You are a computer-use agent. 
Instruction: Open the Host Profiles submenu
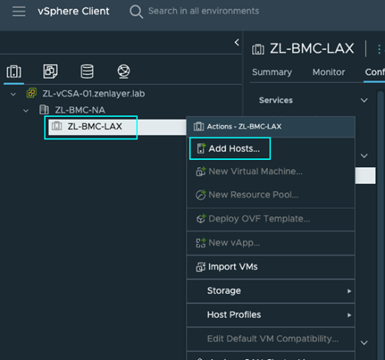tap(271, 315)
